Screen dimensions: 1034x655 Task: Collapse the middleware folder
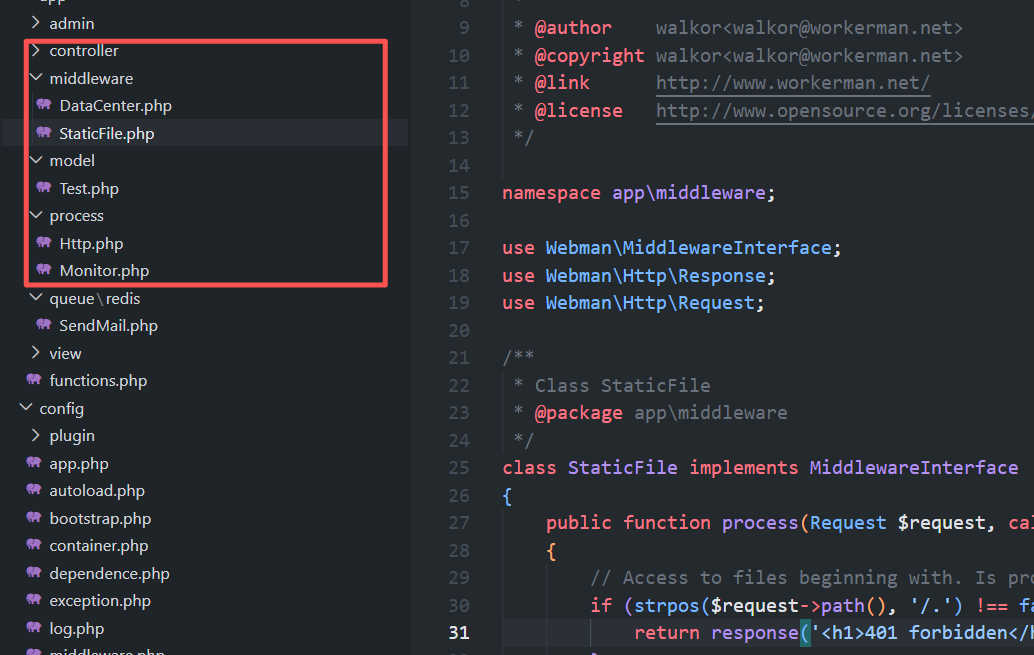(36, 78)
